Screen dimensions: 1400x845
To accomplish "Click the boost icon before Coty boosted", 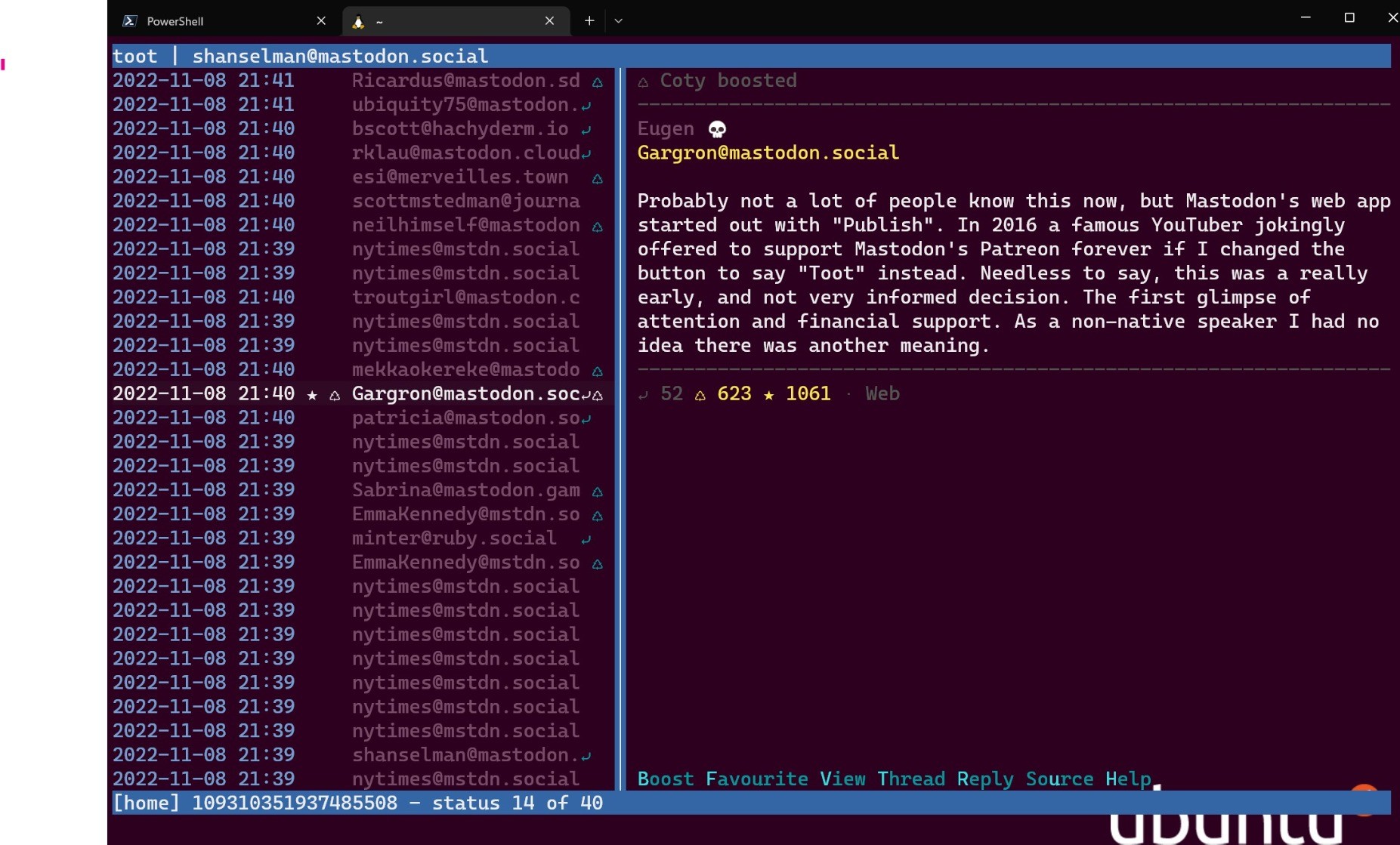I will coord(643,82).
